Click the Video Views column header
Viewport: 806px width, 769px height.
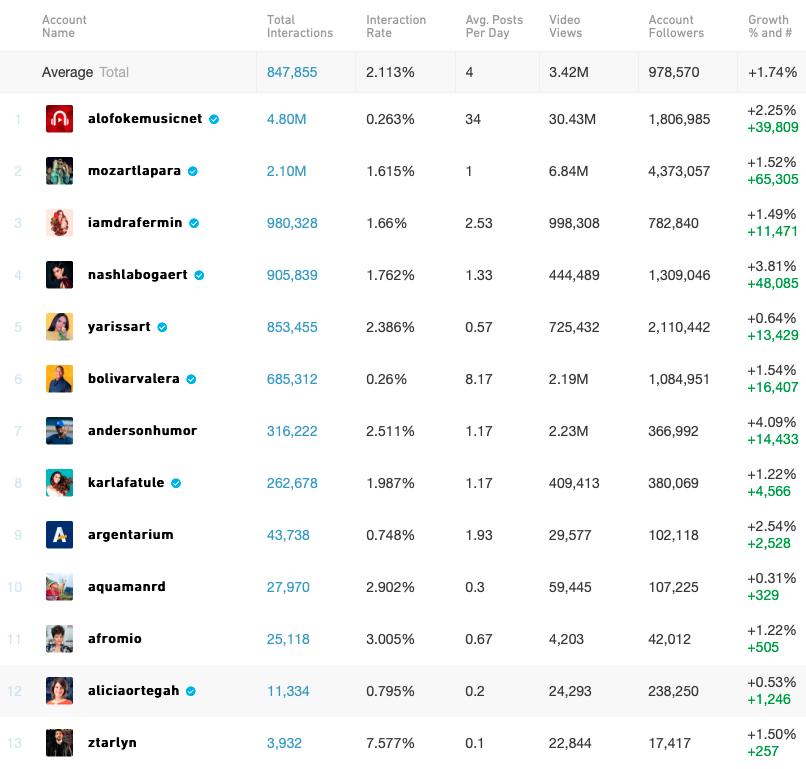tap(565, 26)
